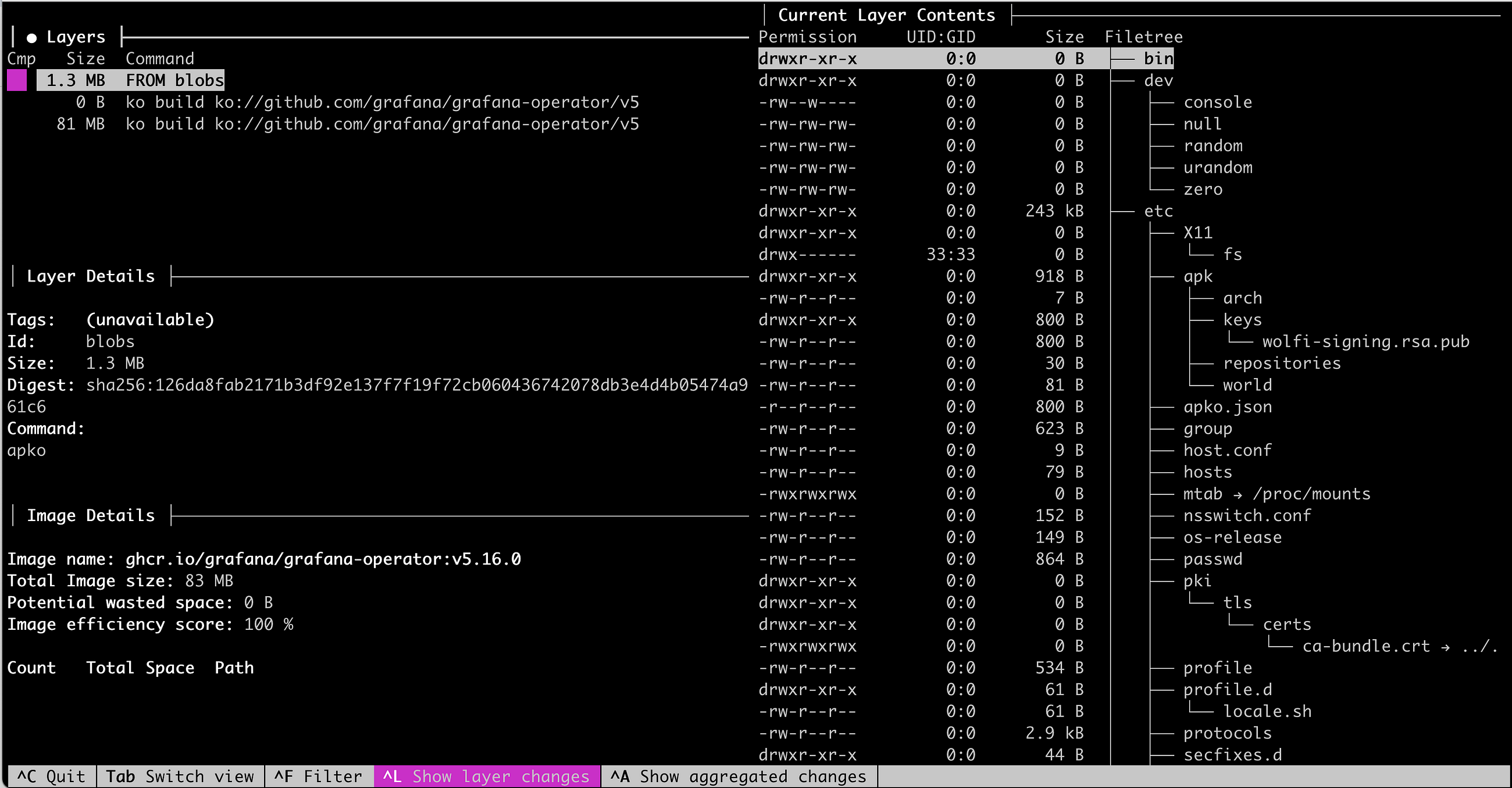The width and height of the screenshot is (1512, 788).
Task: Click the 2.9 kB size value
Action: [x=1054, y=732]
